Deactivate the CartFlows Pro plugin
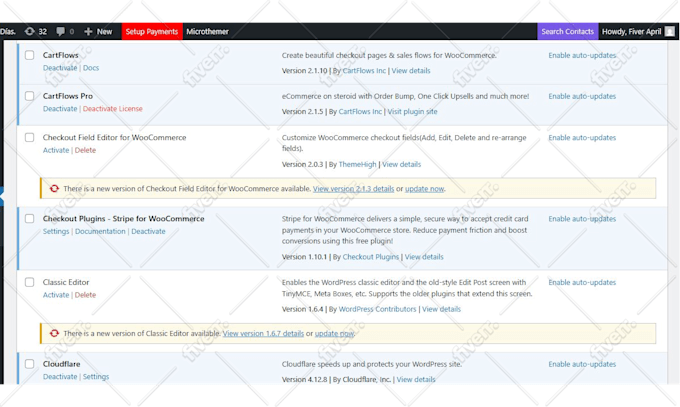The height and width of the screenshot is (407, 680). (60, 108)
